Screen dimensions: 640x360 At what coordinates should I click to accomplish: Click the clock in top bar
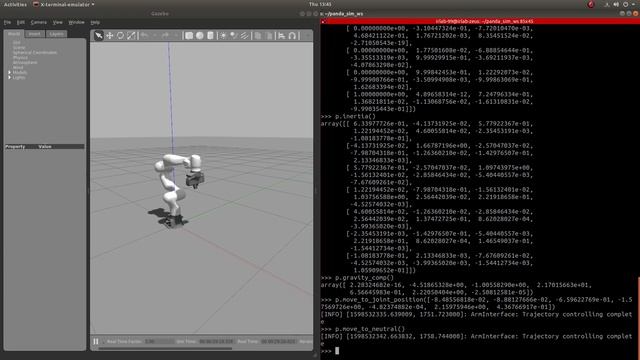pyautogui.click(x=320, y=4)
